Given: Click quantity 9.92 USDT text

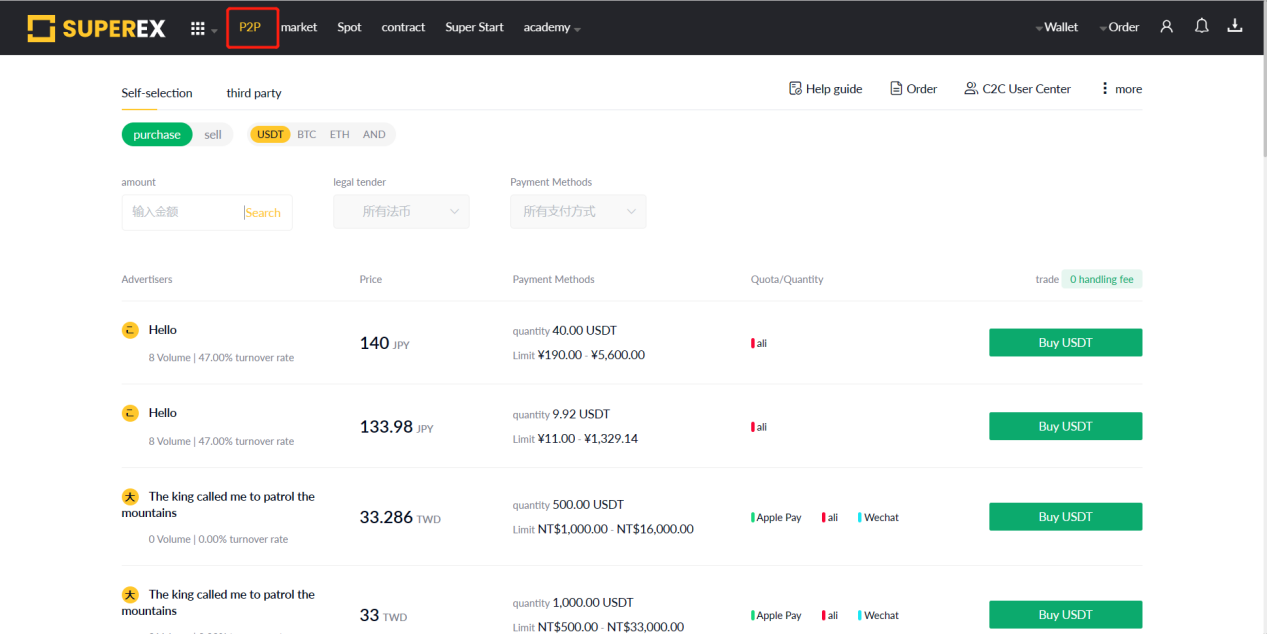Looking at the screenshot, I should pos(561,414).
